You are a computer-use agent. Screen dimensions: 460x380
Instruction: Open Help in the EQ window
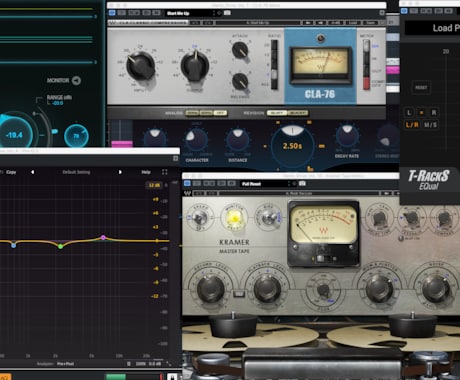pos(146,172)
